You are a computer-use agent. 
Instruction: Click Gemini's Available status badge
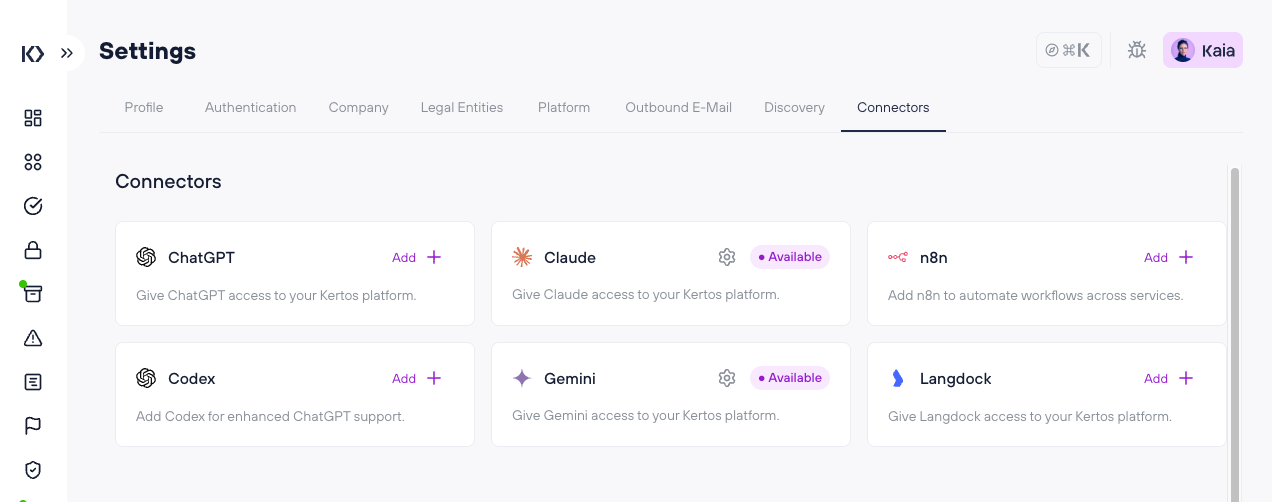pyautogui.click(x=790, y=378)
